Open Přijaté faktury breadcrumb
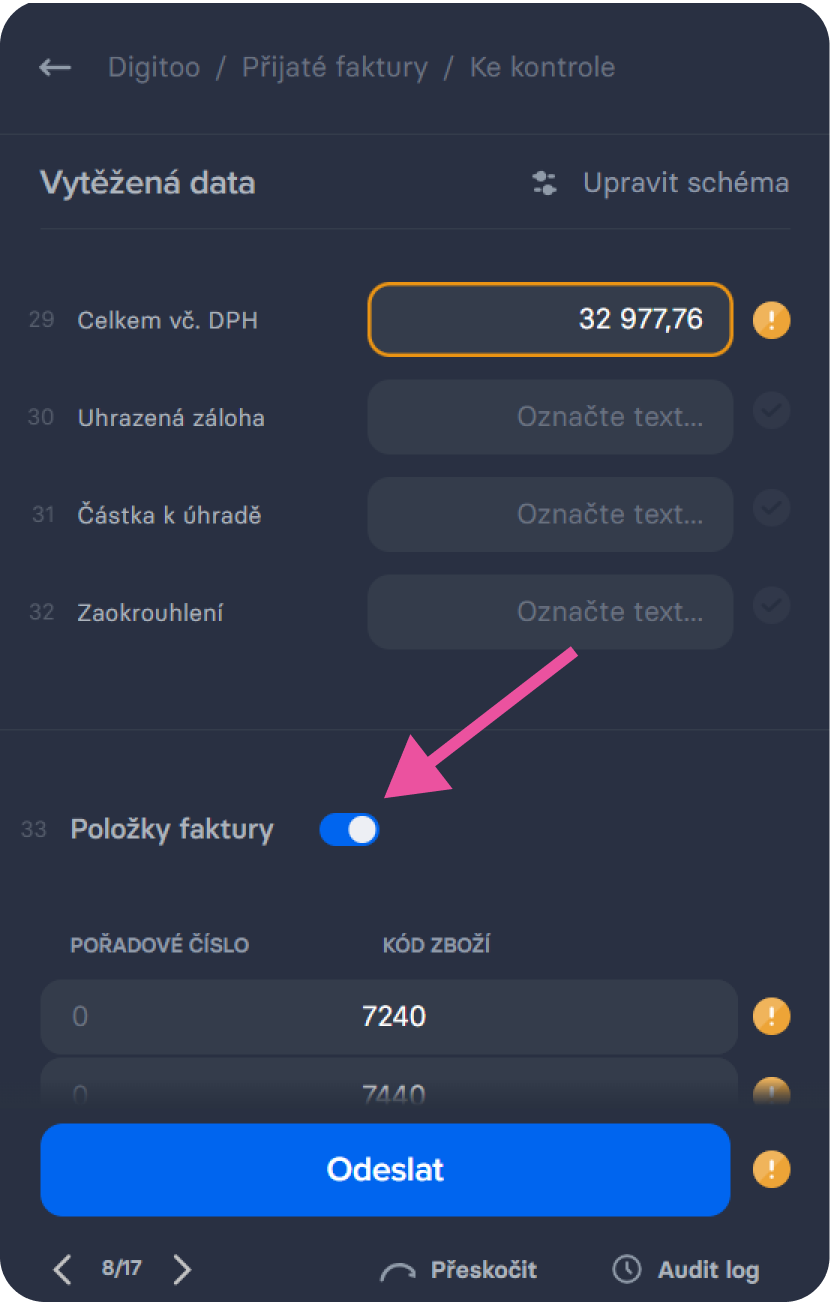Screen dimensions: 830x1302 (x=335, y=68)
